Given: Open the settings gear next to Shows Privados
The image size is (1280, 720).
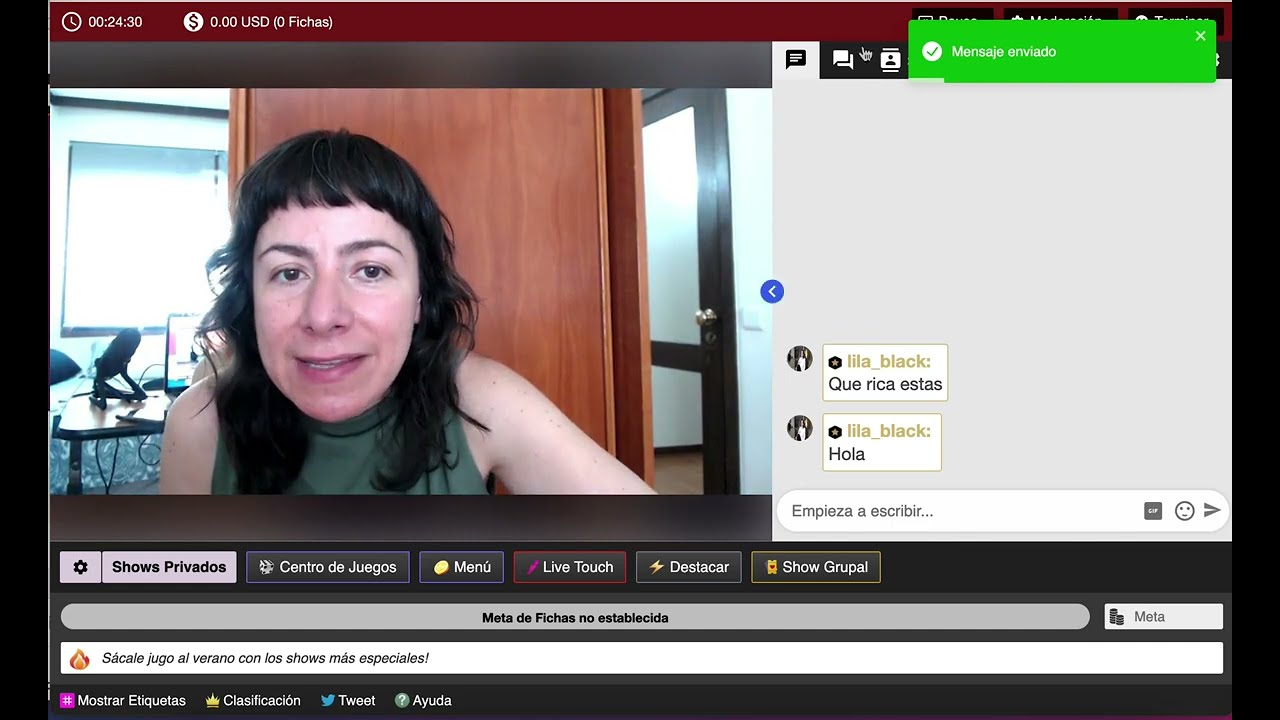Looking at the screenshot, I should click(81, 567).
